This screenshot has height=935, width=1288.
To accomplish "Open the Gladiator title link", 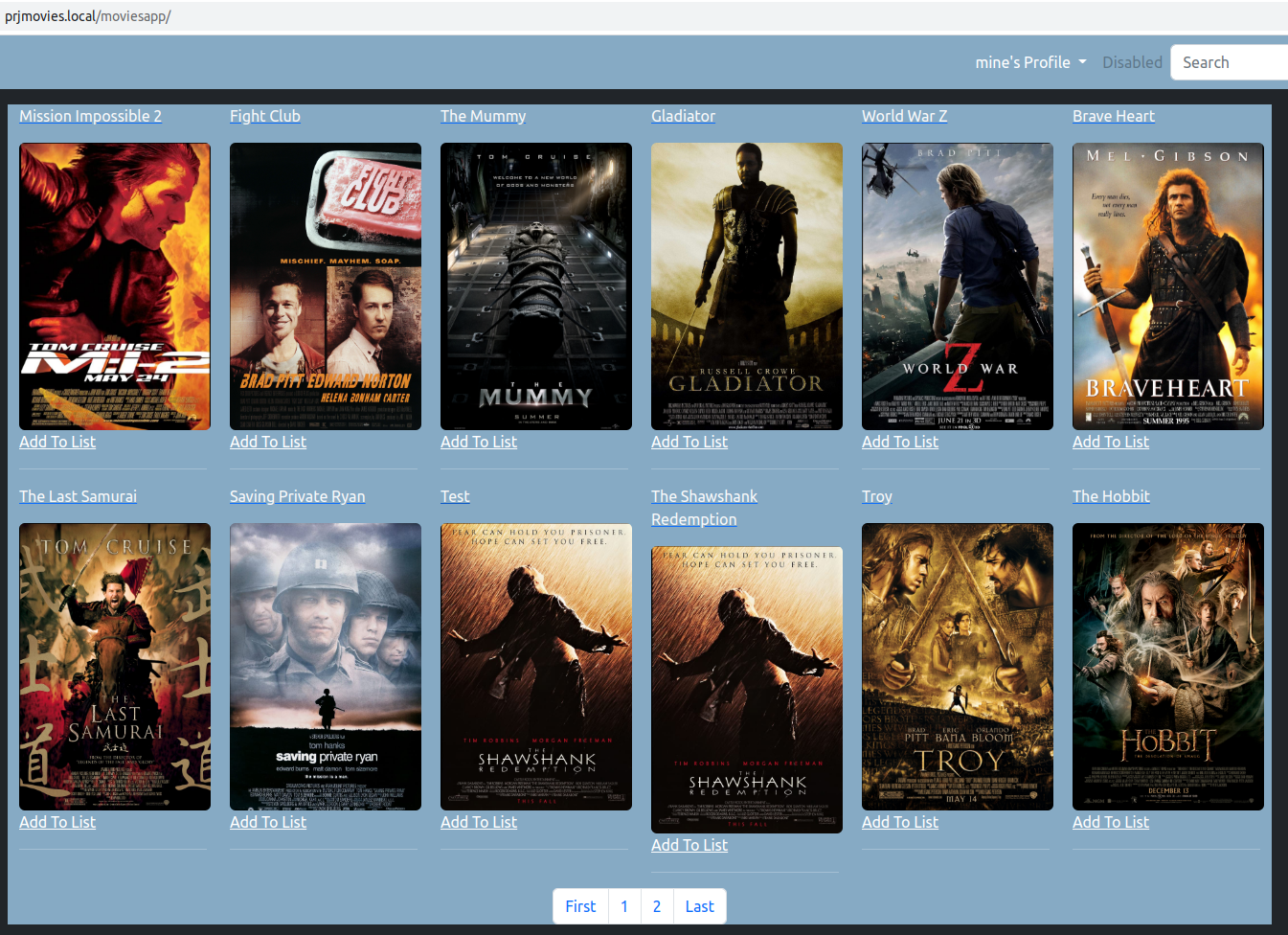I will click(683, 116).
